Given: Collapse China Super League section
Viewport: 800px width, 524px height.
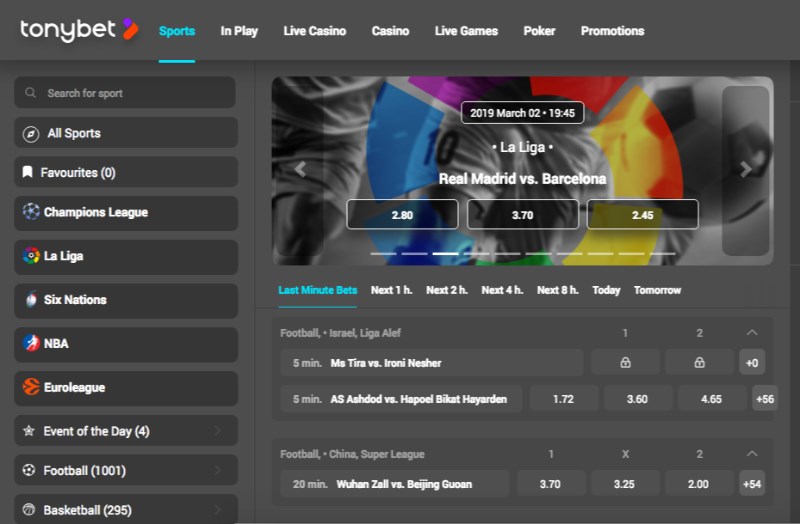Looking at the screenshot, I should pos(752,454).
